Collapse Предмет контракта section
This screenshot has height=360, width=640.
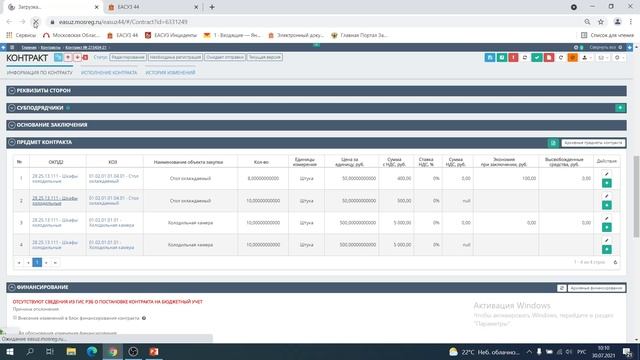12,142
